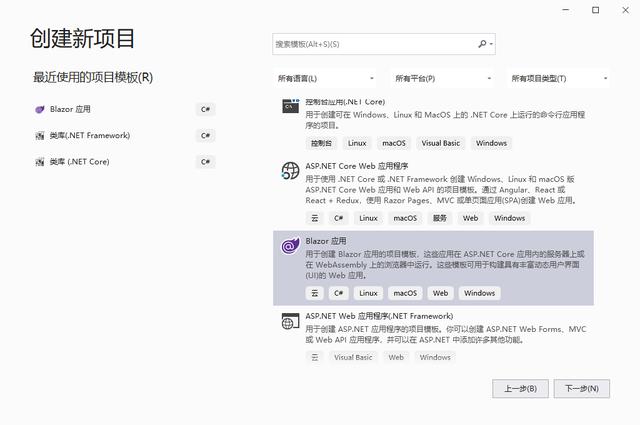Click the Blazor 应用 icon in recent templates
Image resolution: width=640 pixels, height=425 pixels.
click(40, 109)
